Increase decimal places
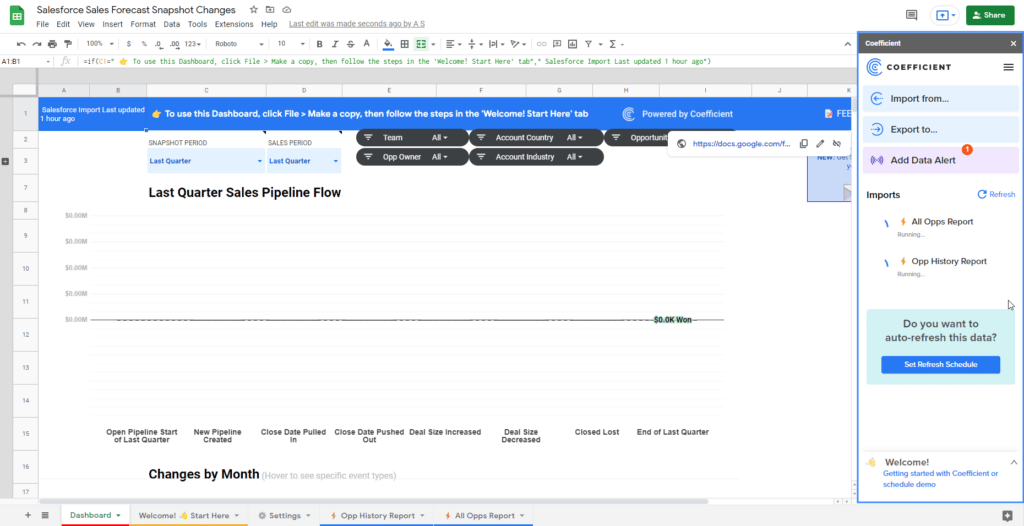The height and width of the screenshot is (526, 1024). click(x=174, y=44)
